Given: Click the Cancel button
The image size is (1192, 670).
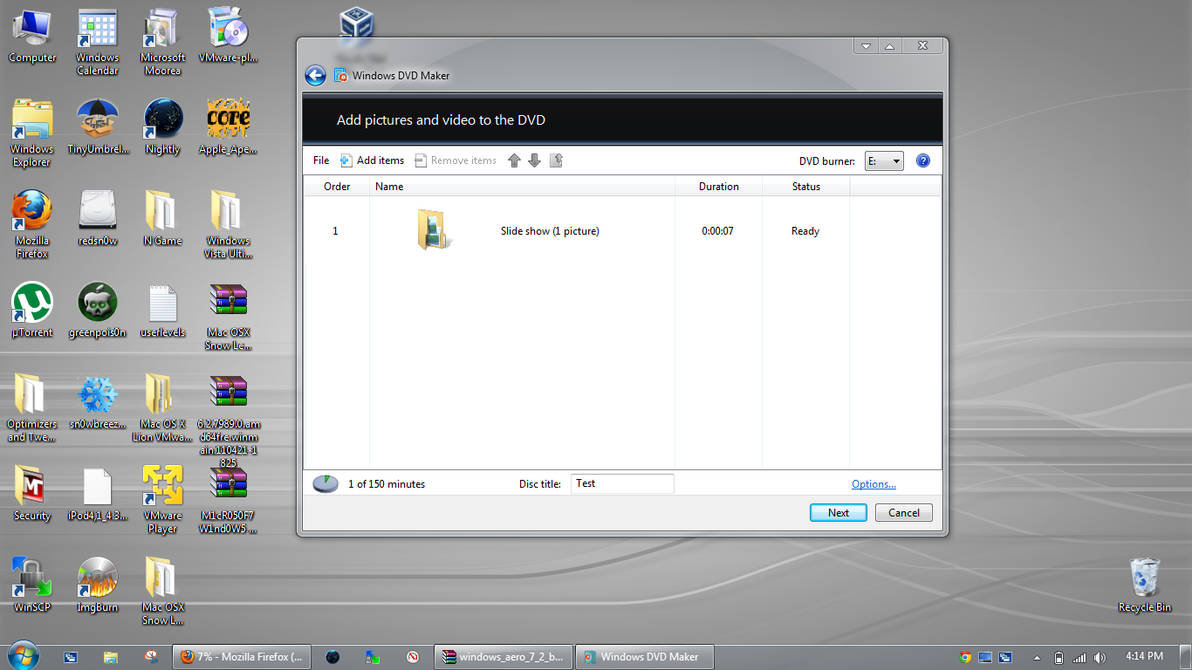Looking at the screenshot, I should 903,512.
